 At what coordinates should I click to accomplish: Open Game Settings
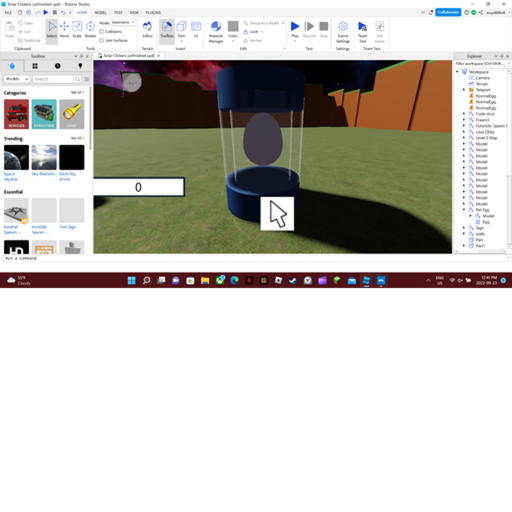343,32
